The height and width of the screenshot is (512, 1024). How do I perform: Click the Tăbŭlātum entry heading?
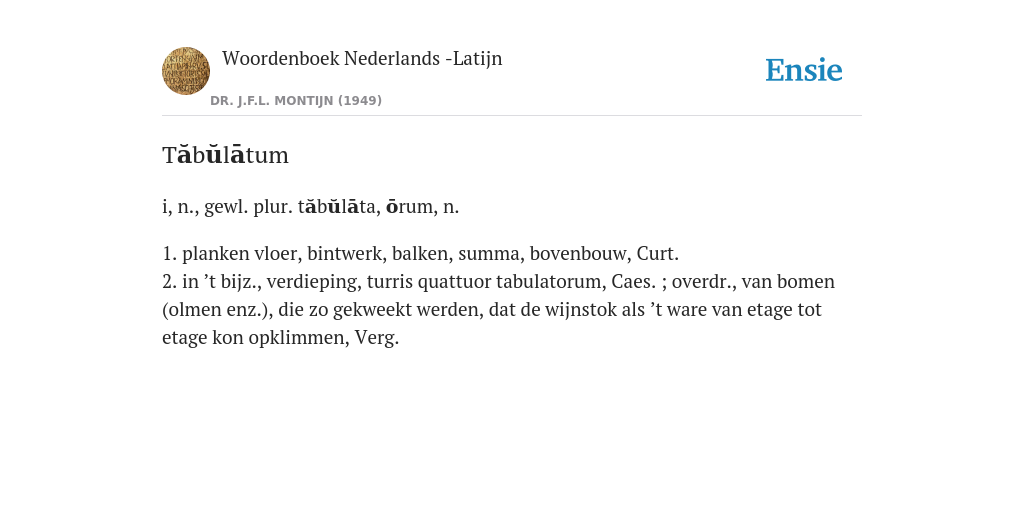click(x=225, y=155)
